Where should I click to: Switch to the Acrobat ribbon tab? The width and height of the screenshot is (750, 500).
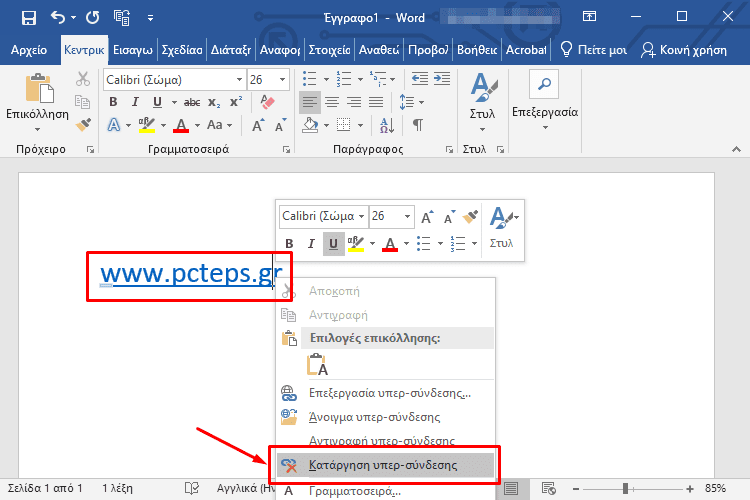[526, 50]
